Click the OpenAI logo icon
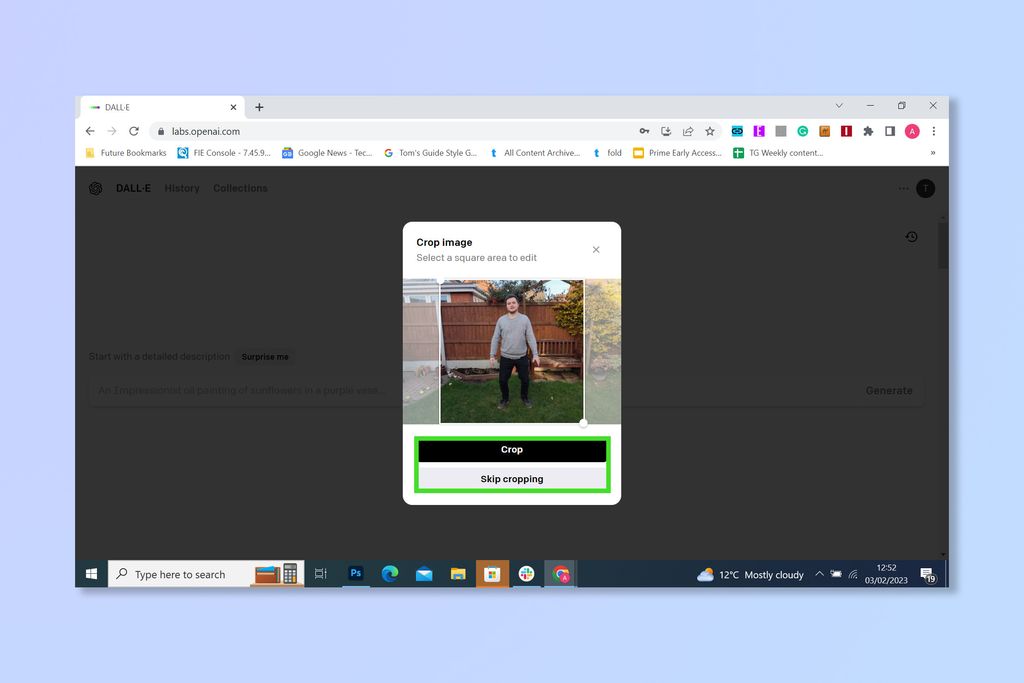Screen dimensions: 1024x683 click(95, 188)
